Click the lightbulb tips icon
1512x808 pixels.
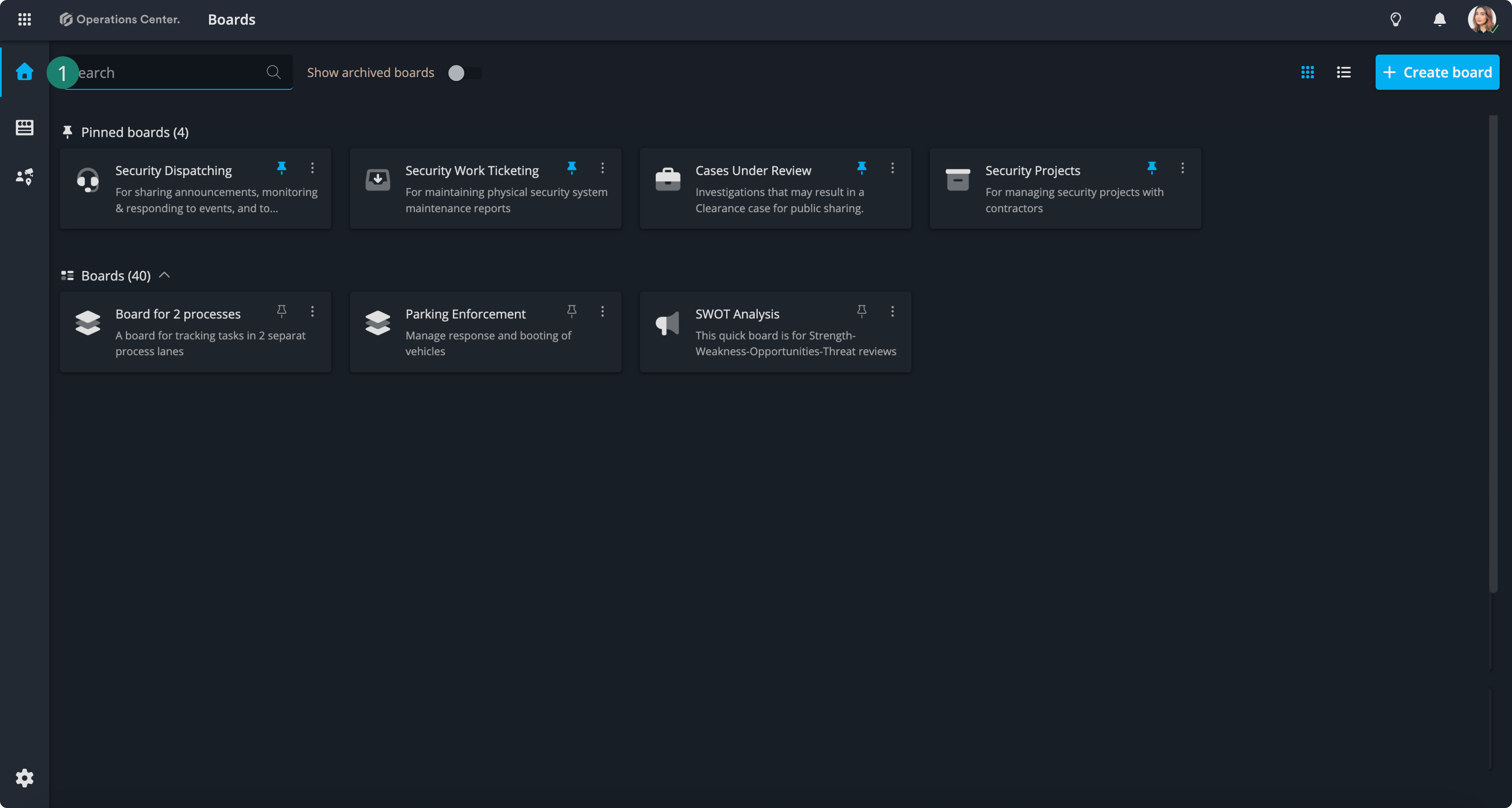click(1396, 19)
